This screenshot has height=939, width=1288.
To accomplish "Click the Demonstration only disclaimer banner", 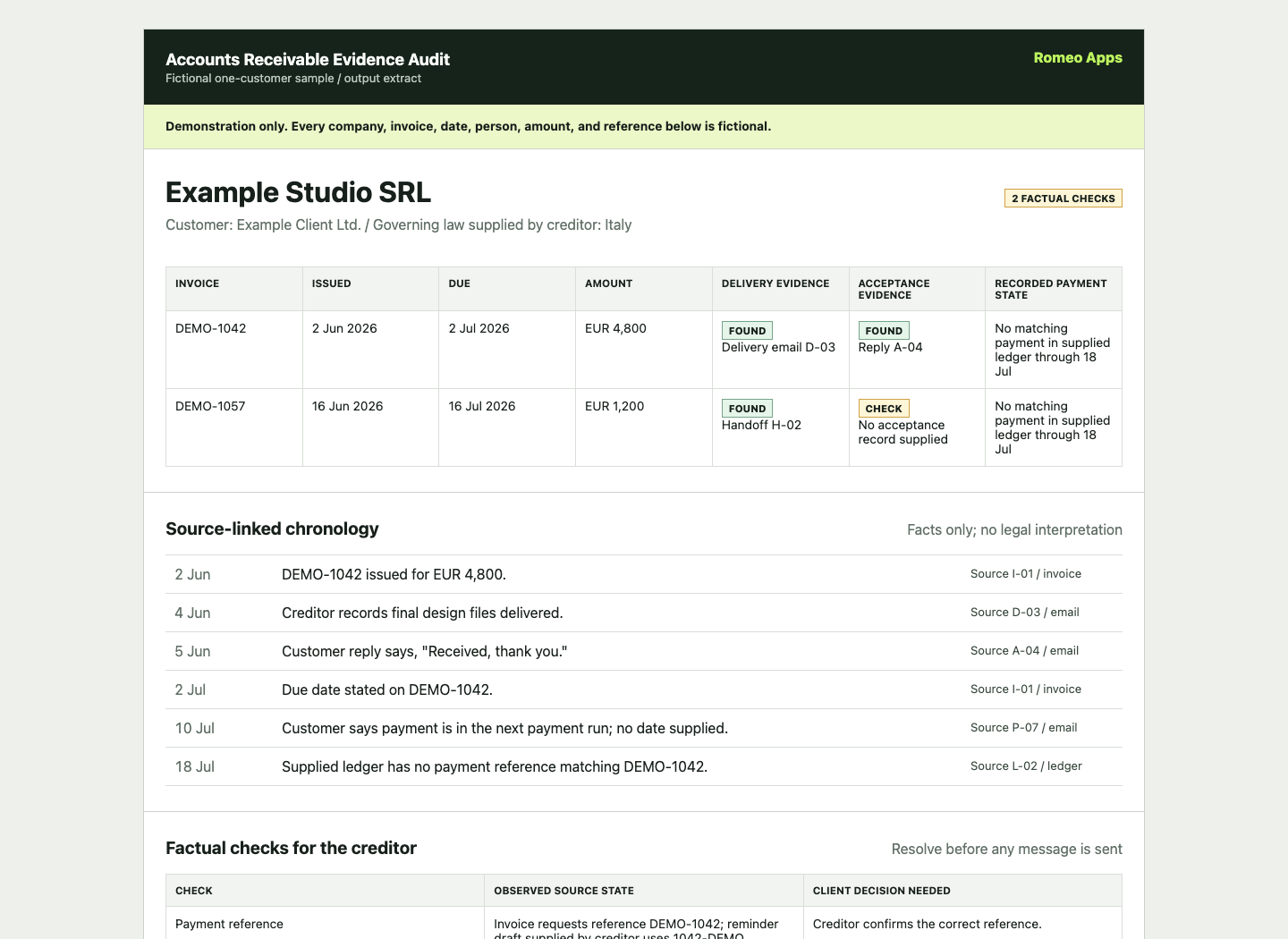I will click(644, 127).
